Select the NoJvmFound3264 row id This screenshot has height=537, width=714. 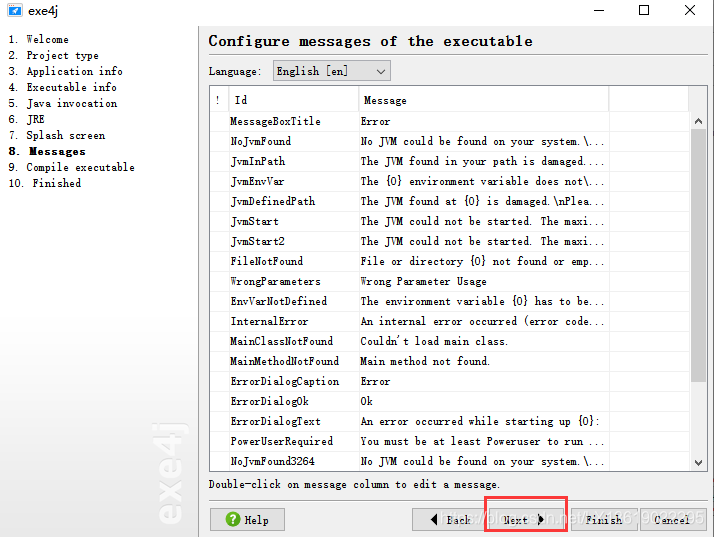(272, 462)
